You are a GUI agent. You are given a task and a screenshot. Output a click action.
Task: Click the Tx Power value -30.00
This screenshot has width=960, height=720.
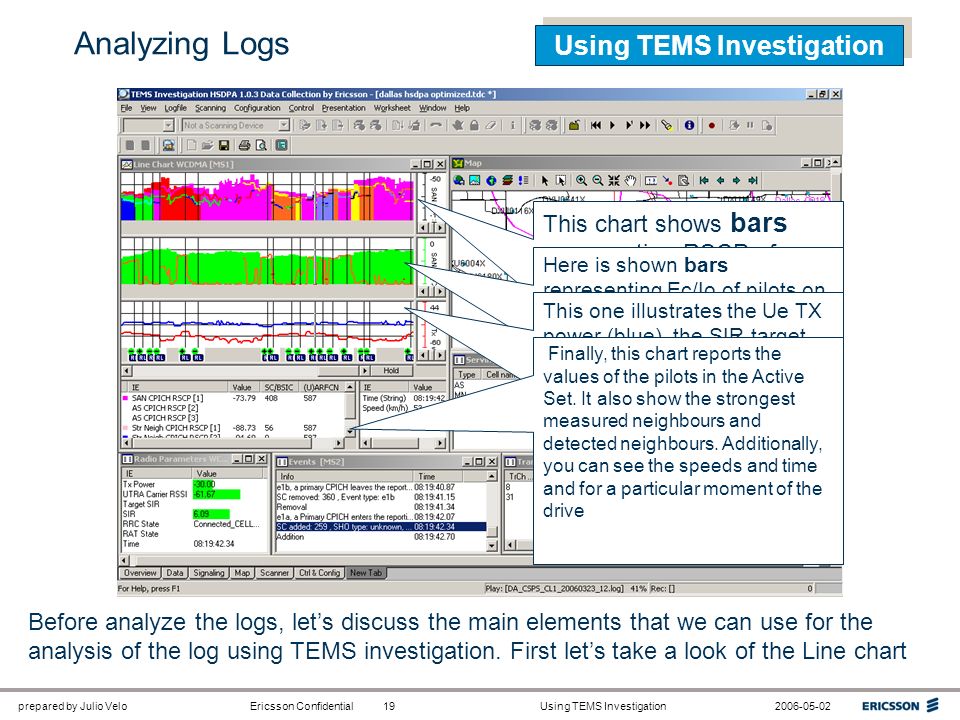pos(205,484)
